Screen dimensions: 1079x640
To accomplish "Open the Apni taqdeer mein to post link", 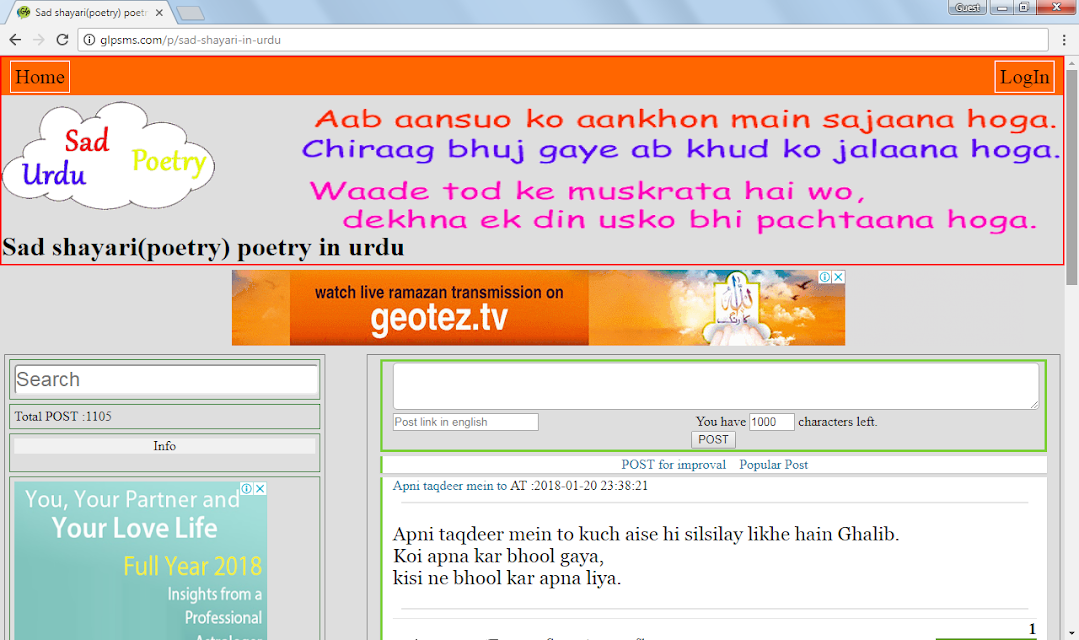I will 449,486.
